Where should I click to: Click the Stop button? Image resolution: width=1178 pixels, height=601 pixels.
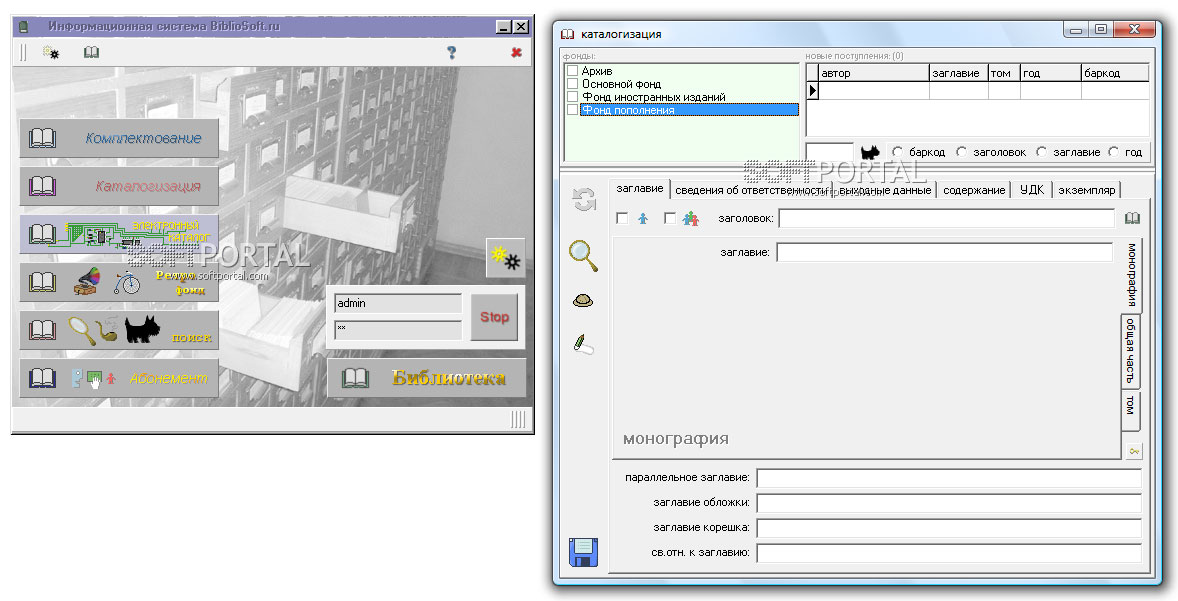[x=494, y=317]
